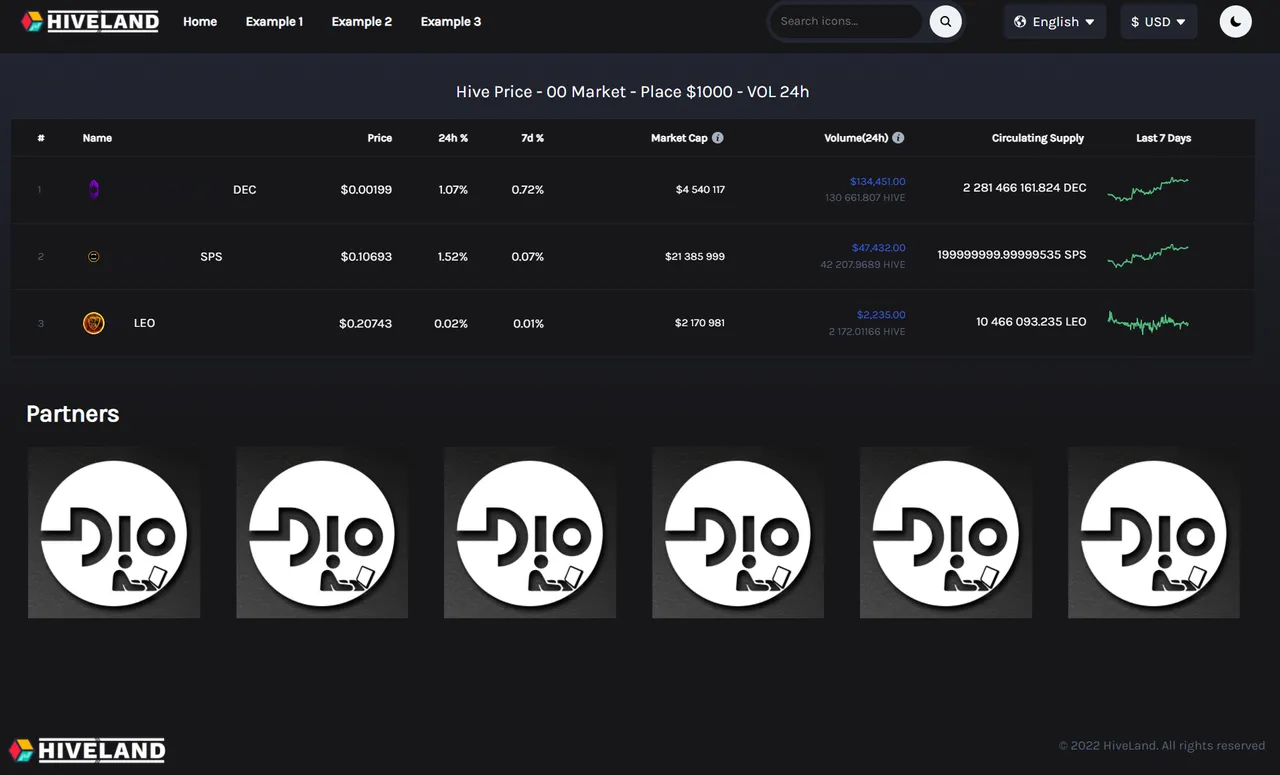Viewport: 1280px width, 775px height.
Task: Select the last Partners logo thumbnail
Action: (x=1154, y=532)
